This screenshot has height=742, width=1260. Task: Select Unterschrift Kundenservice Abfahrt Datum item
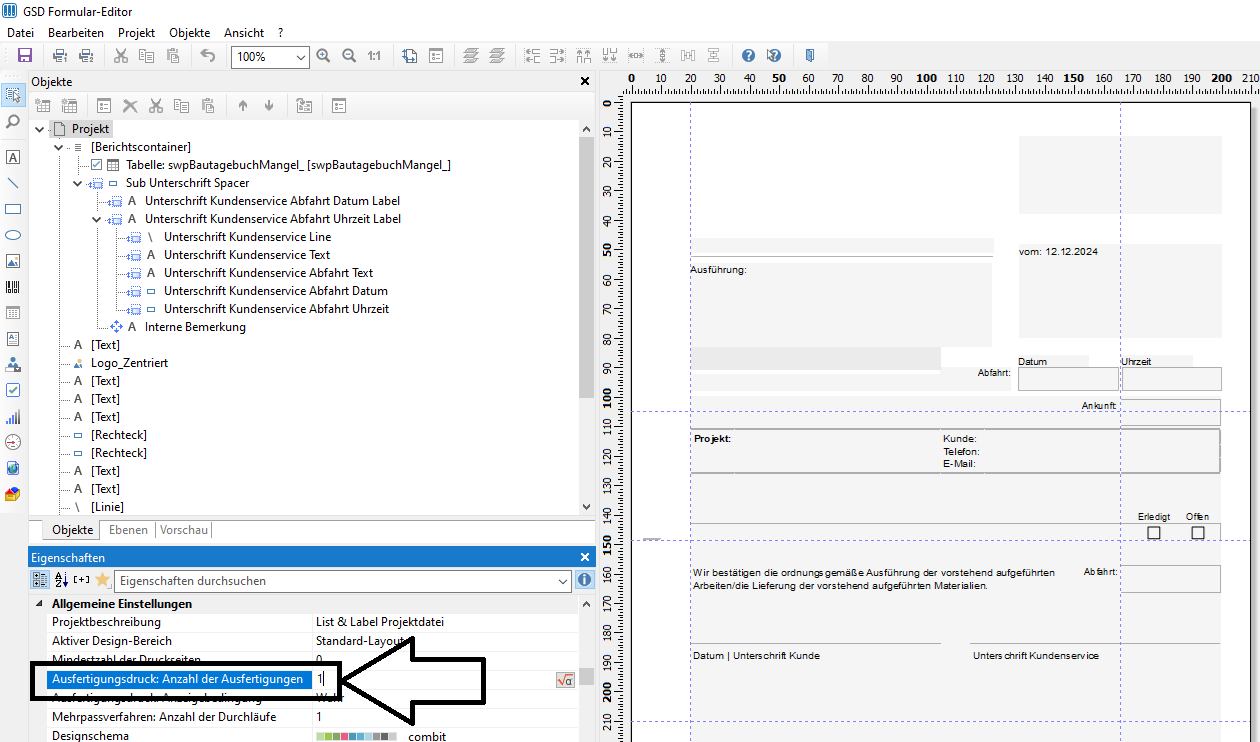click(275, 291)
